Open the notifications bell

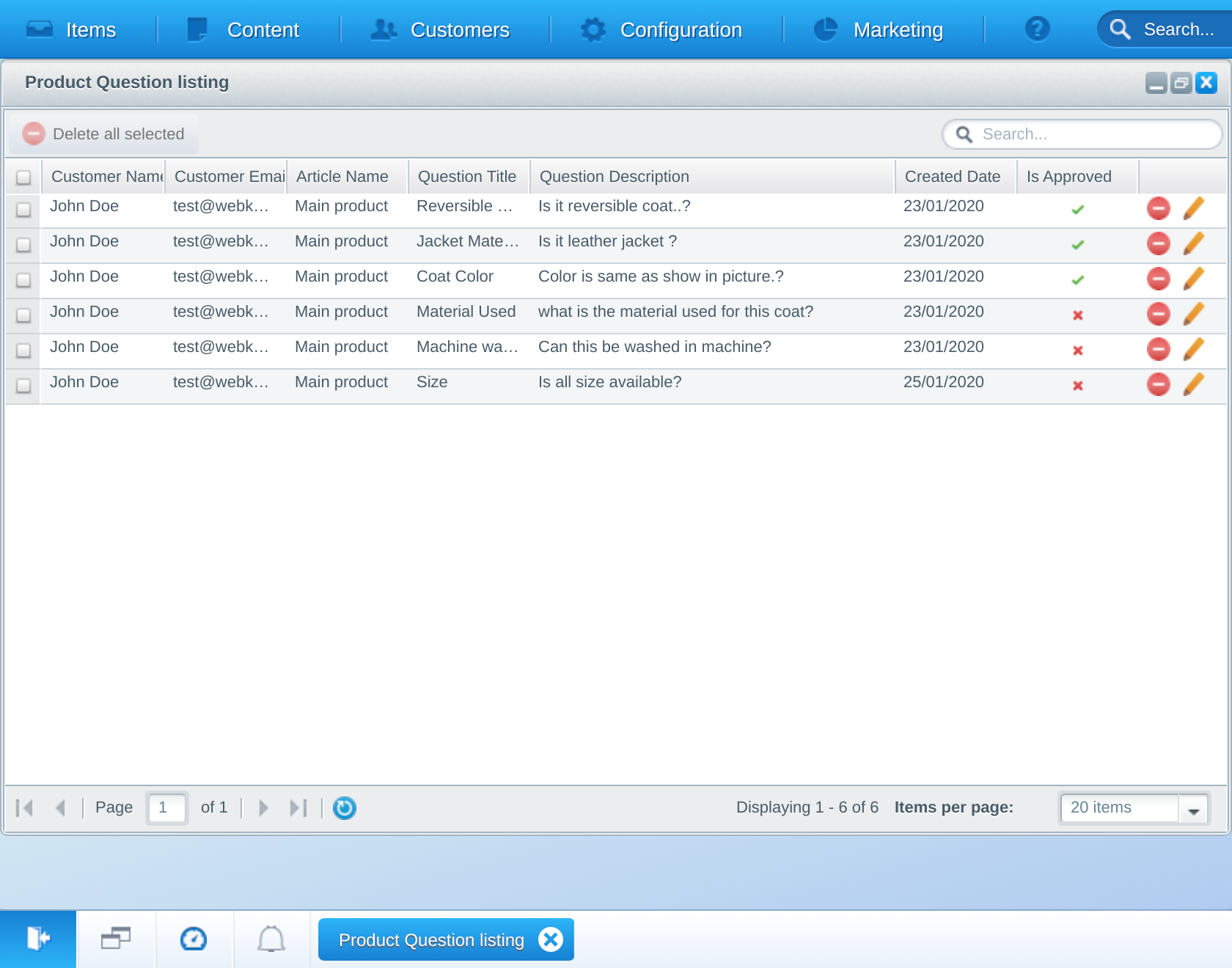(x=271, y=939)
